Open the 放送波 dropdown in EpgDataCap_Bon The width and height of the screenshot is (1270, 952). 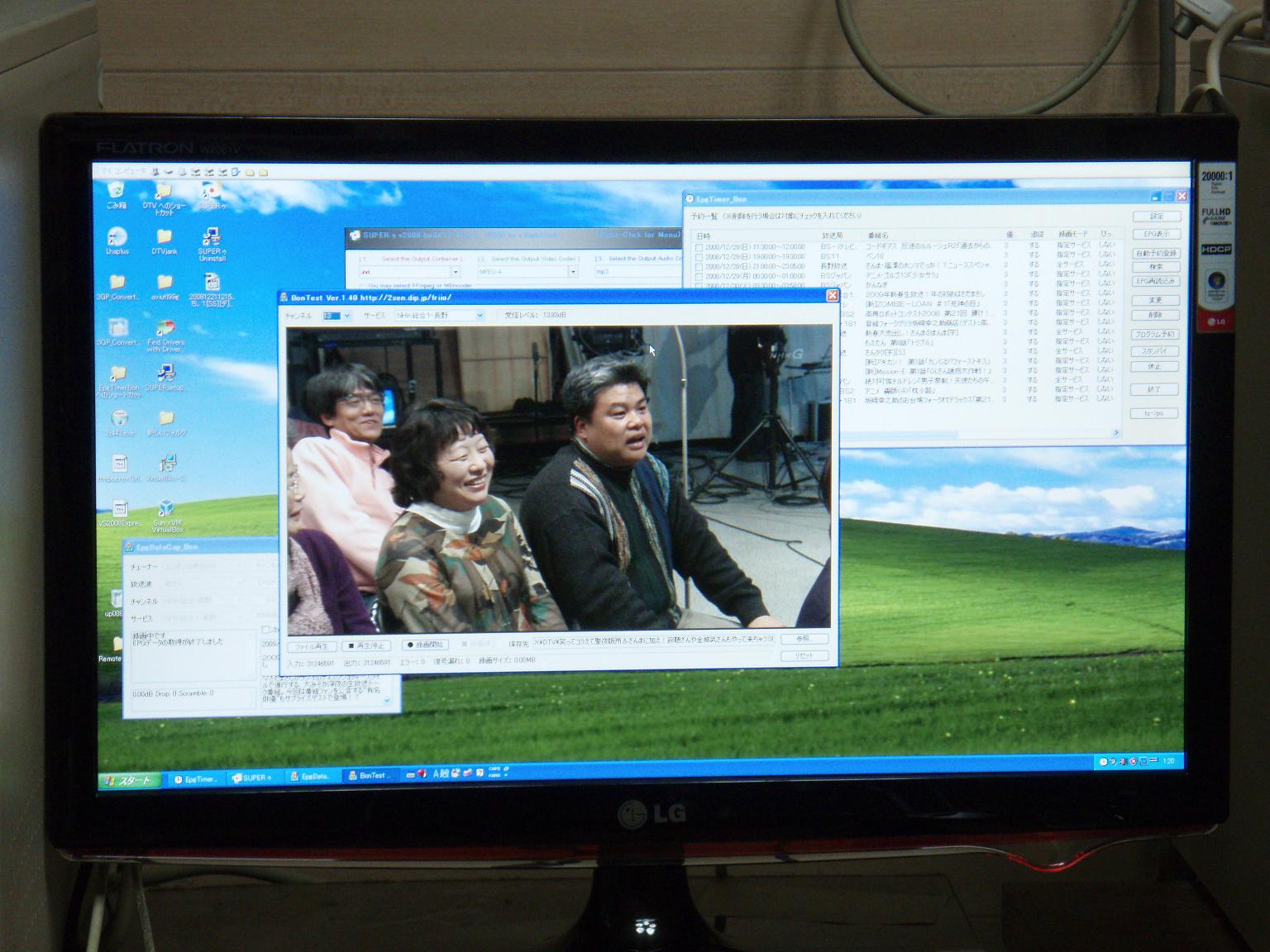[x=203, y=583]
